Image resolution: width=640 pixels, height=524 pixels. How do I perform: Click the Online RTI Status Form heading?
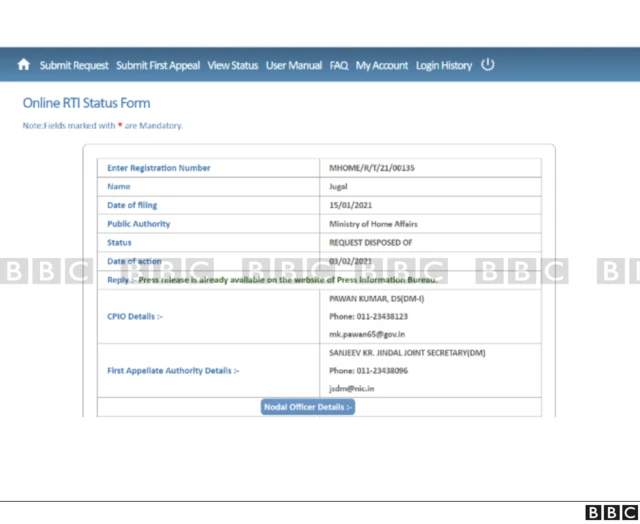pos(87,103)
